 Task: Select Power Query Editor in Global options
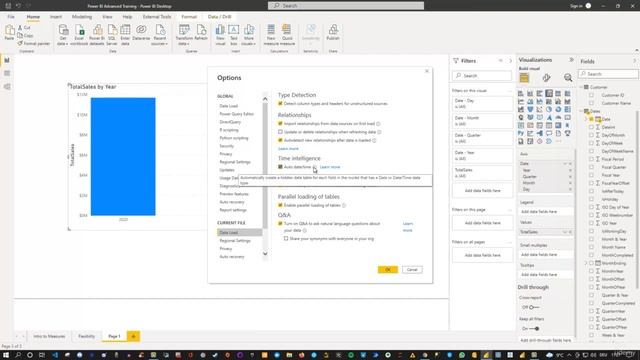point(237,114)
